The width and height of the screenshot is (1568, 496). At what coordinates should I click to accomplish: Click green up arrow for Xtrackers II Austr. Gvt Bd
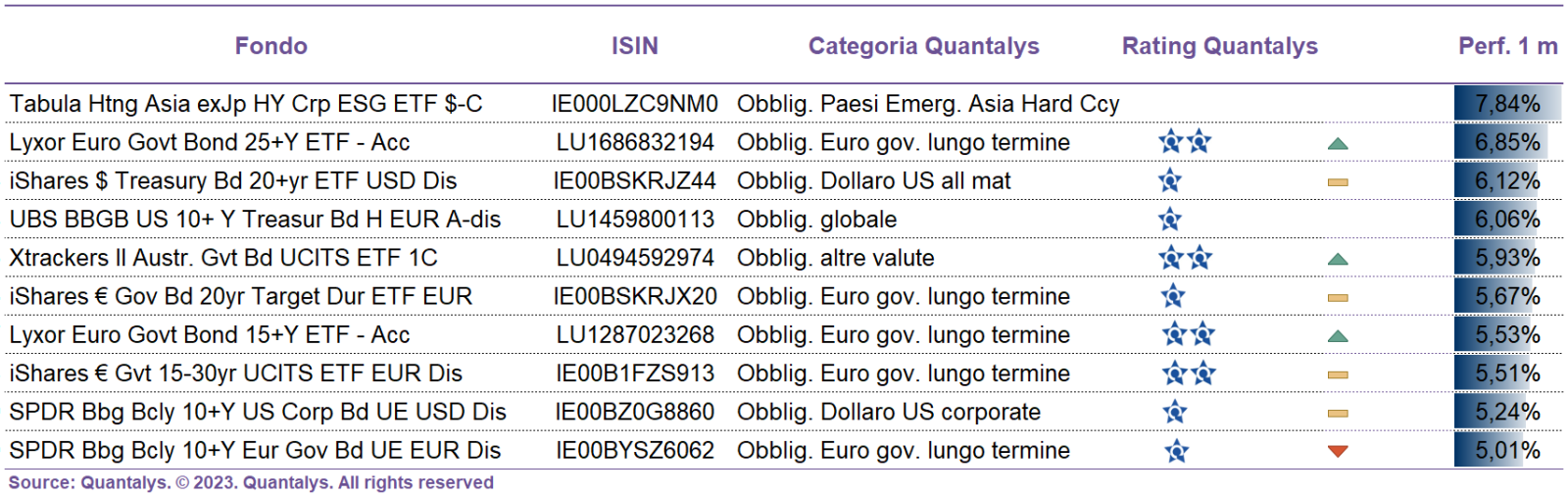pos(1338,260)
